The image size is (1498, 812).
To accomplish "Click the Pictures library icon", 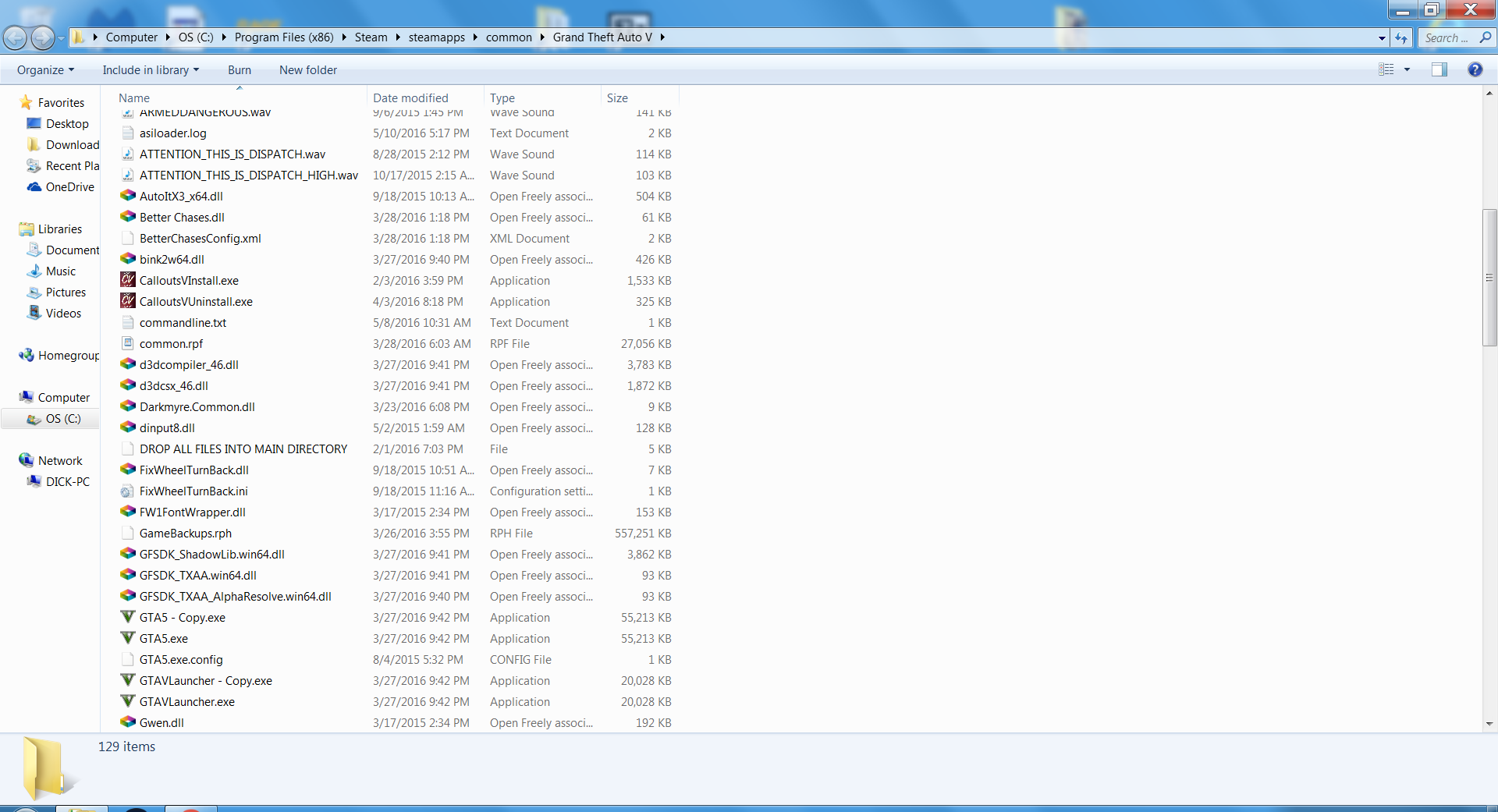I will click(34, 292).
